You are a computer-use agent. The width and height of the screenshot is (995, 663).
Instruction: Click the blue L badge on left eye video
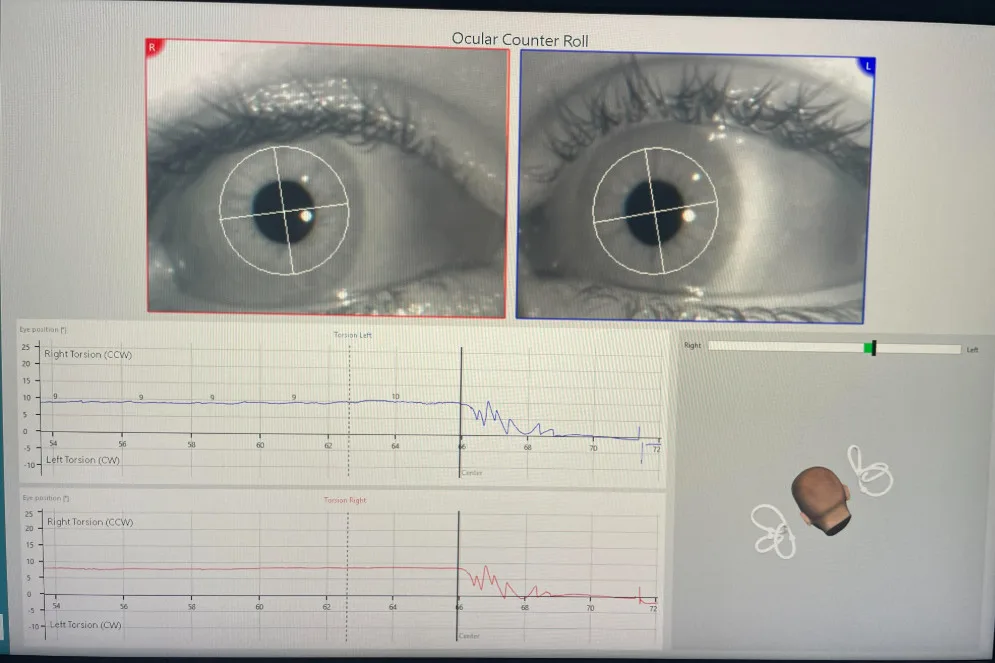(x=867, y=65)
